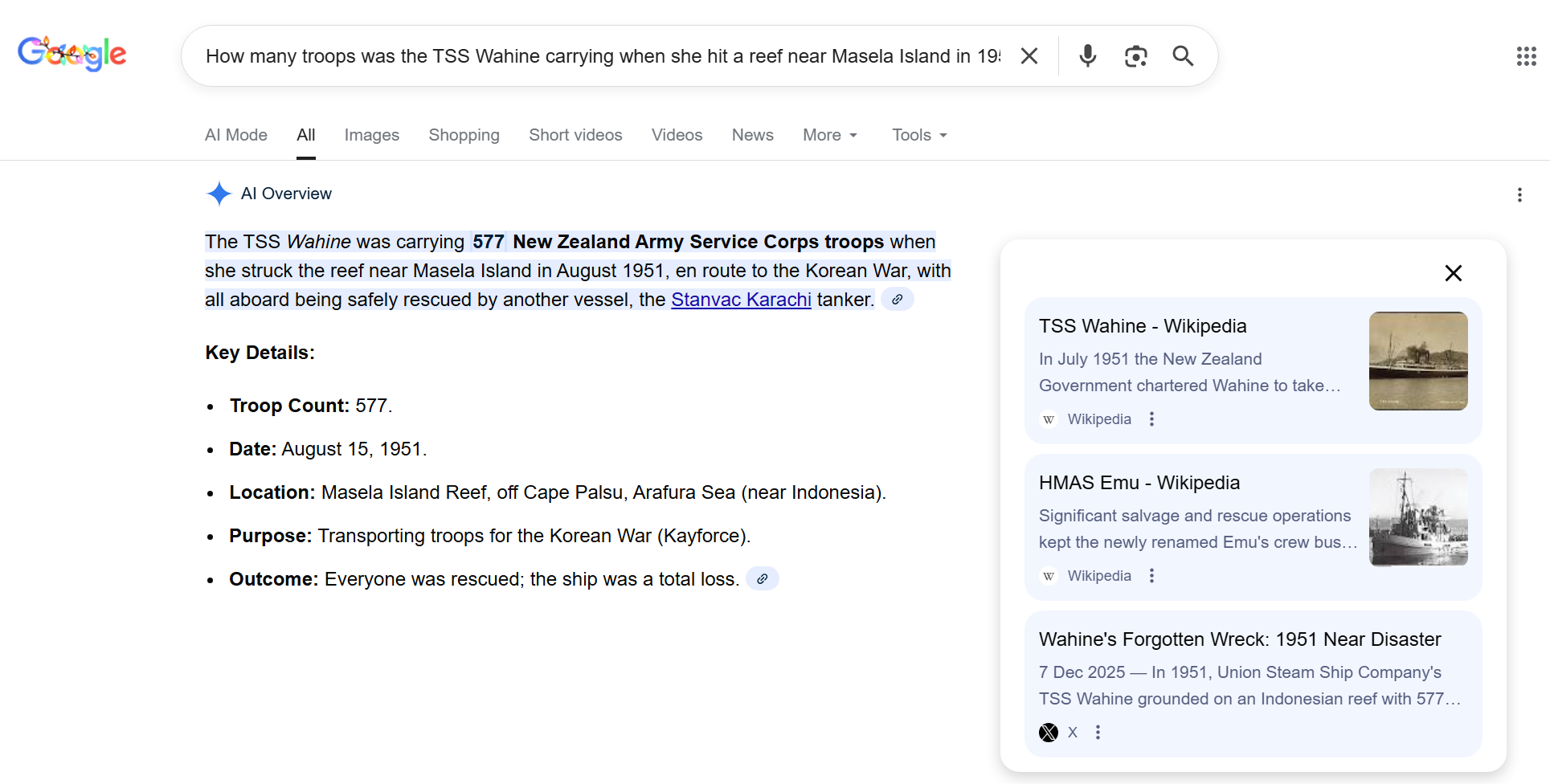1550x784 pixels.
Task: Click the Troop Count: 577 line
Action: point(311,406)
